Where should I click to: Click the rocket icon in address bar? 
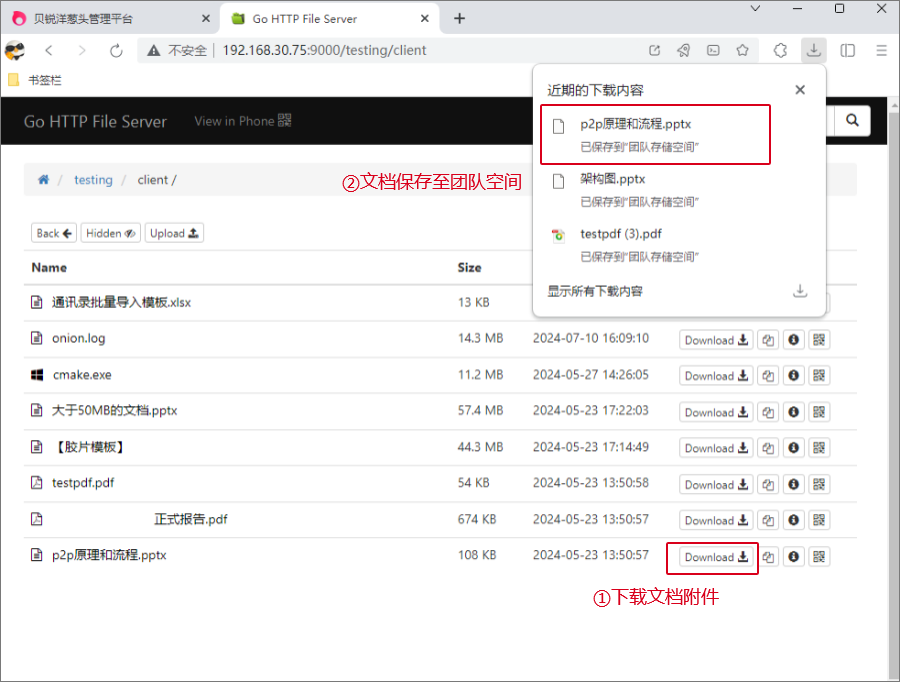tap(683, 51)
